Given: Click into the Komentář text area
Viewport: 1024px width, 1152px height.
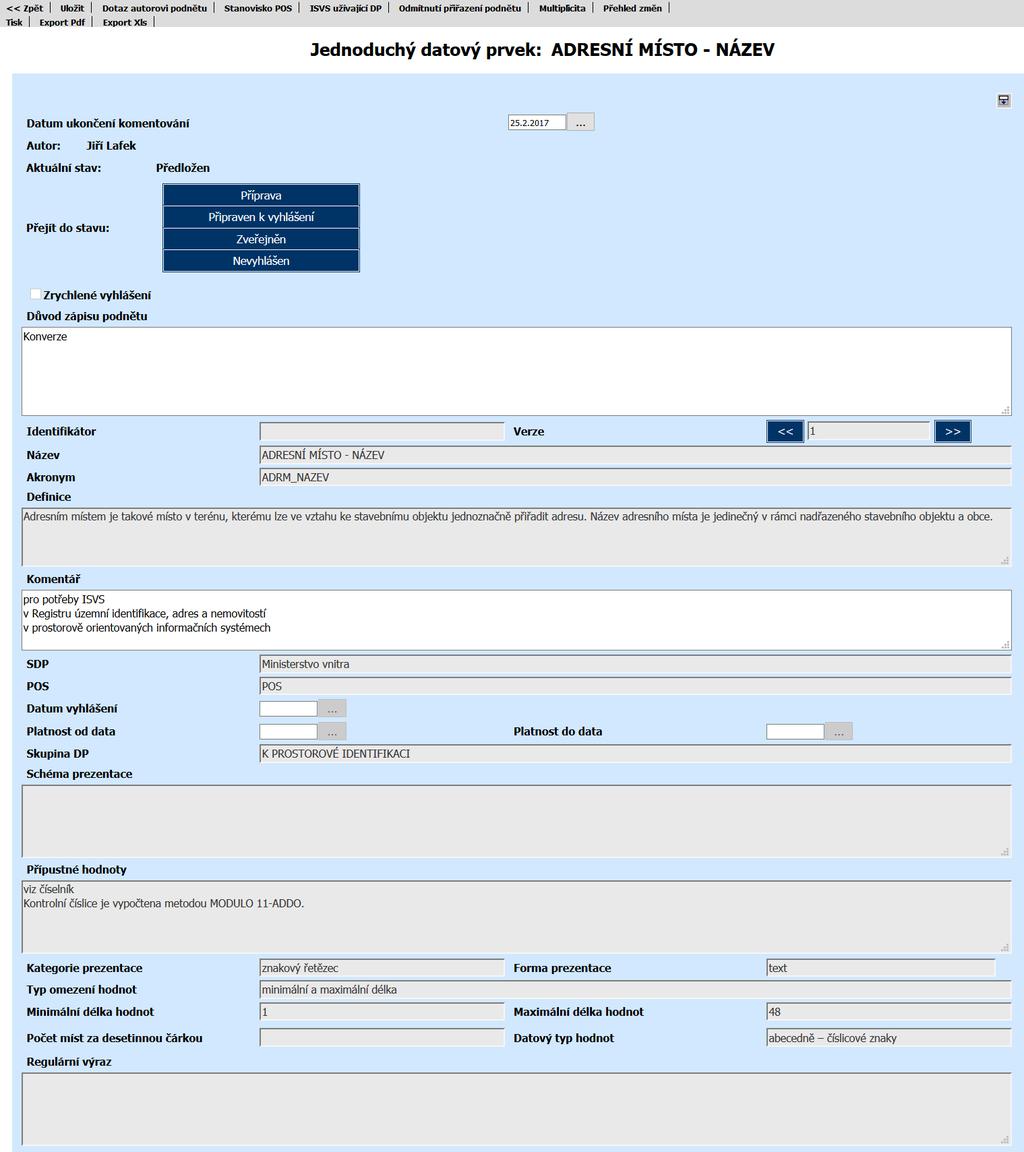Looking at the screenshot, I should pos(516,619).
